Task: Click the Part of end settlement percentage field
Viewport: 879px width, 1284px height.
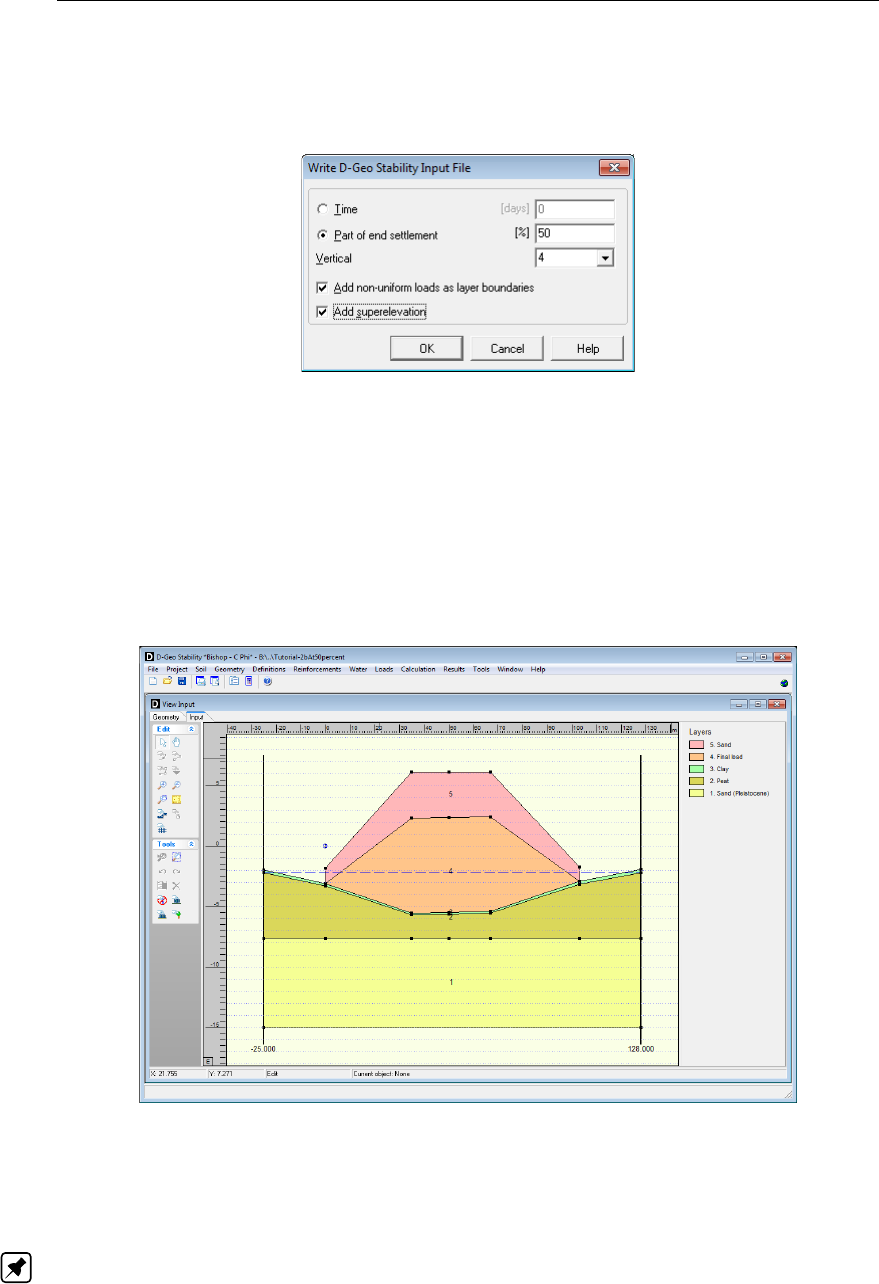Action: [x=574, y=234]
